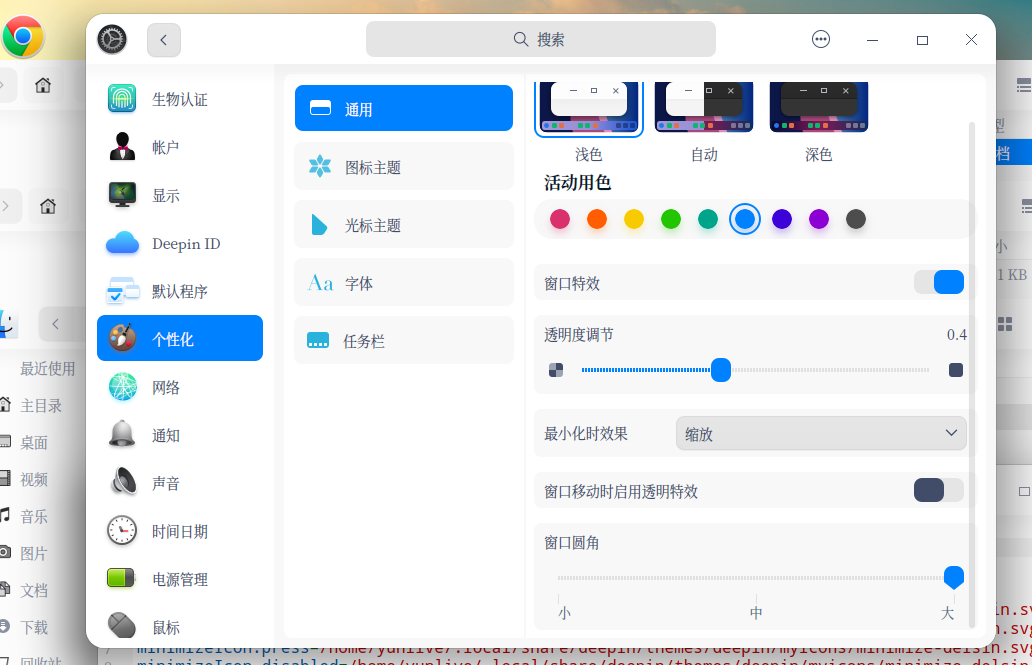Click the 搜索 search field
Image resolution: width=1032 pixels, height=665 pixels.
pyautogui.click(x=540, y=39)
